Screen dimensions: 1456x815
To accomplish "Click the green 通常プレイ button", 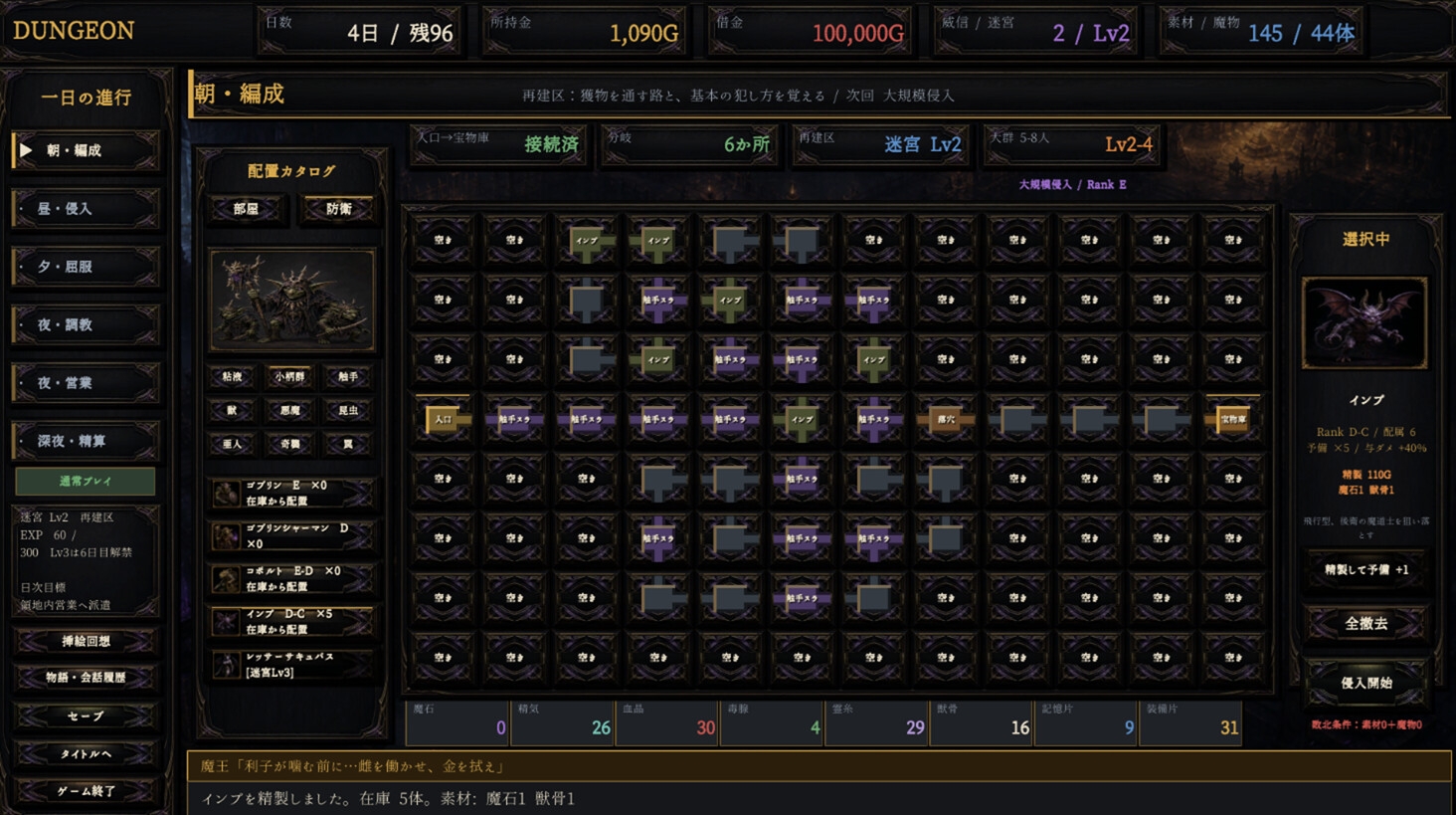I will point(86,481).
